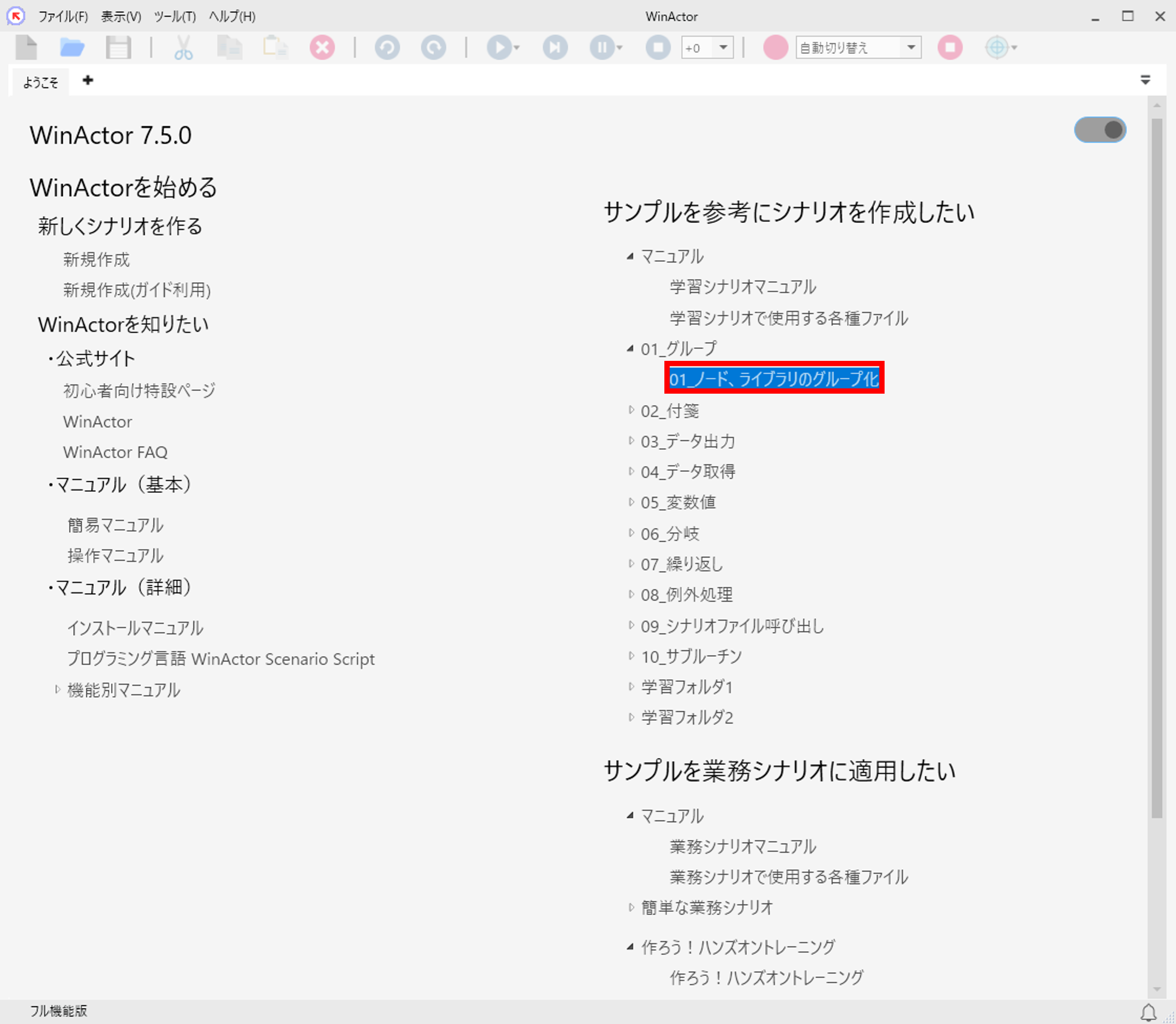Screen dimensions: 1176x1024
Task: Open プログラミング言語 WinActor Scenario Script link
Action: pos(221,659)
